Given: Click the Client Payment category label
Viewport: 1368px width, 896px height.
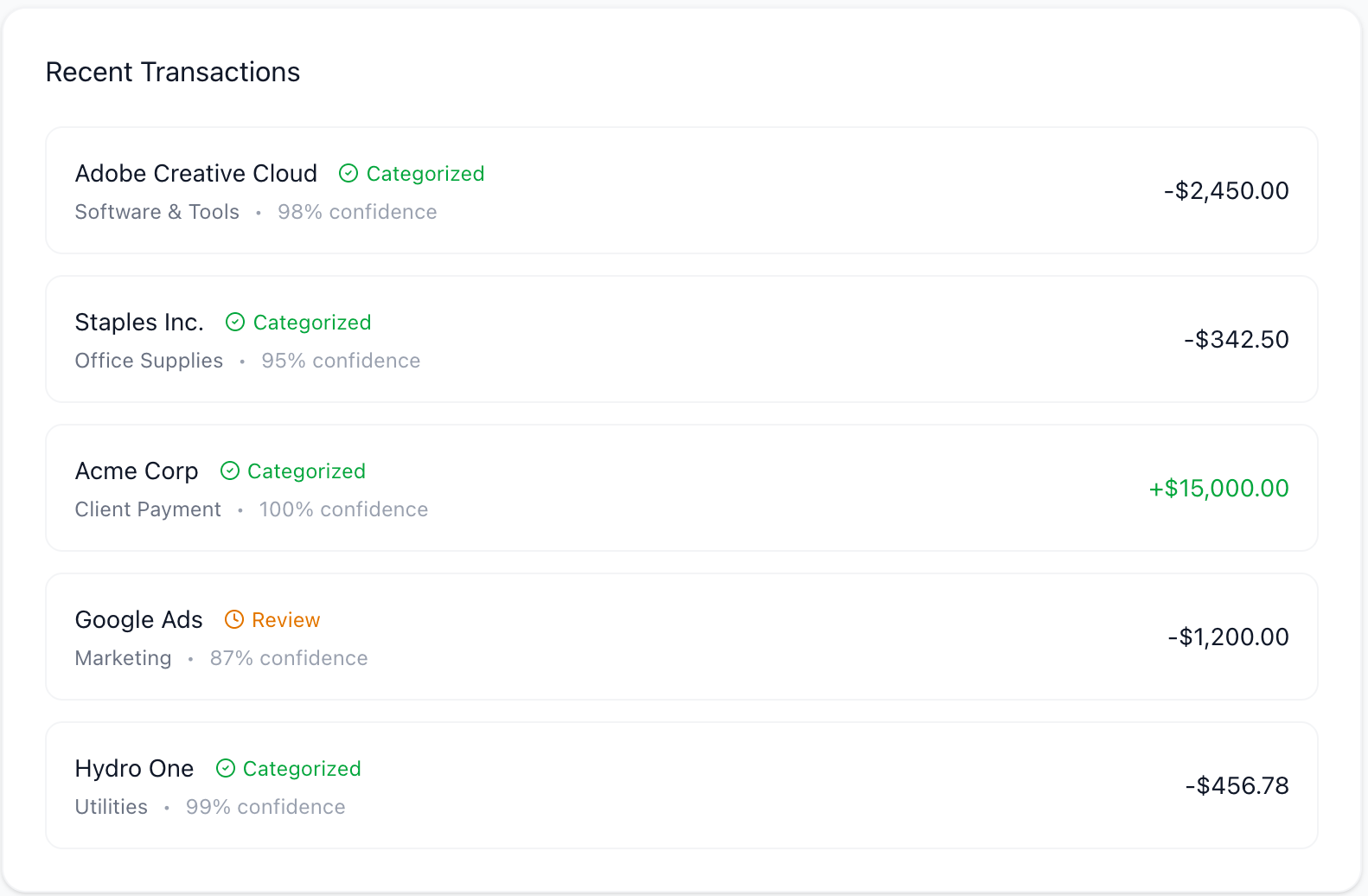Looking at the screenshot, I should point(148,509).
